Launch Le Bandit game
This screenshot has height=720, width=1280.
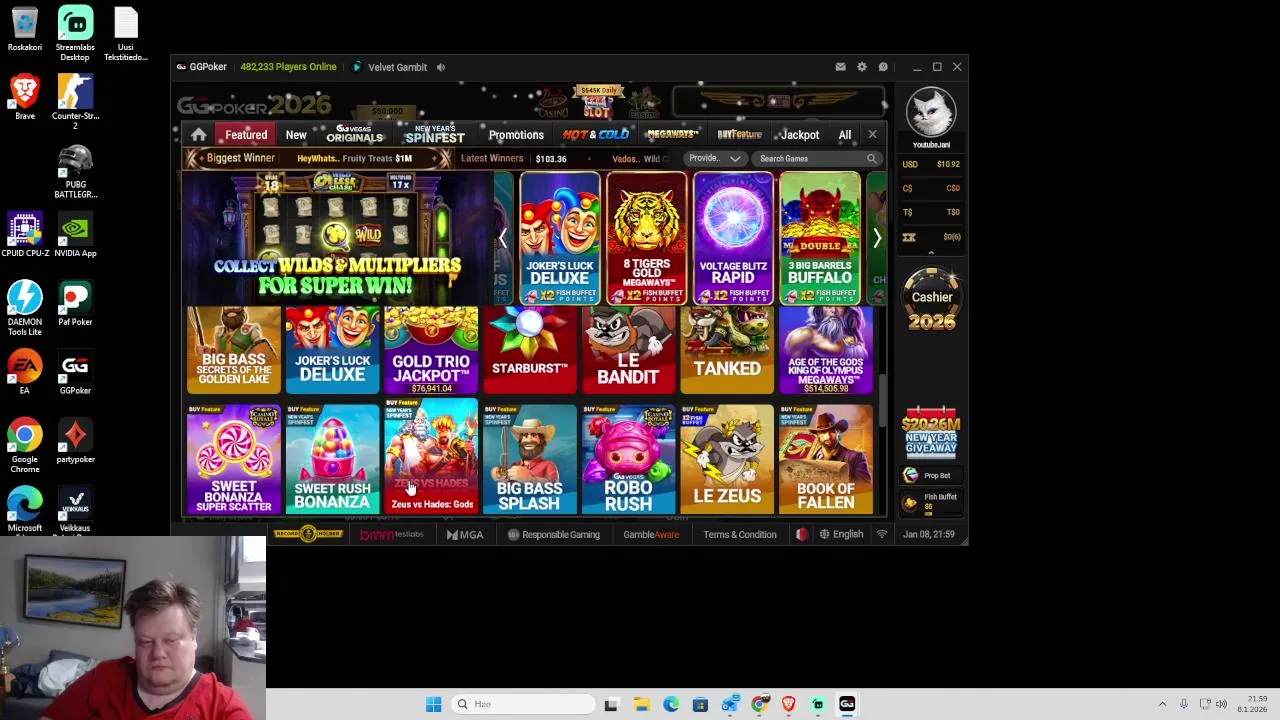(x=628, y=350)
